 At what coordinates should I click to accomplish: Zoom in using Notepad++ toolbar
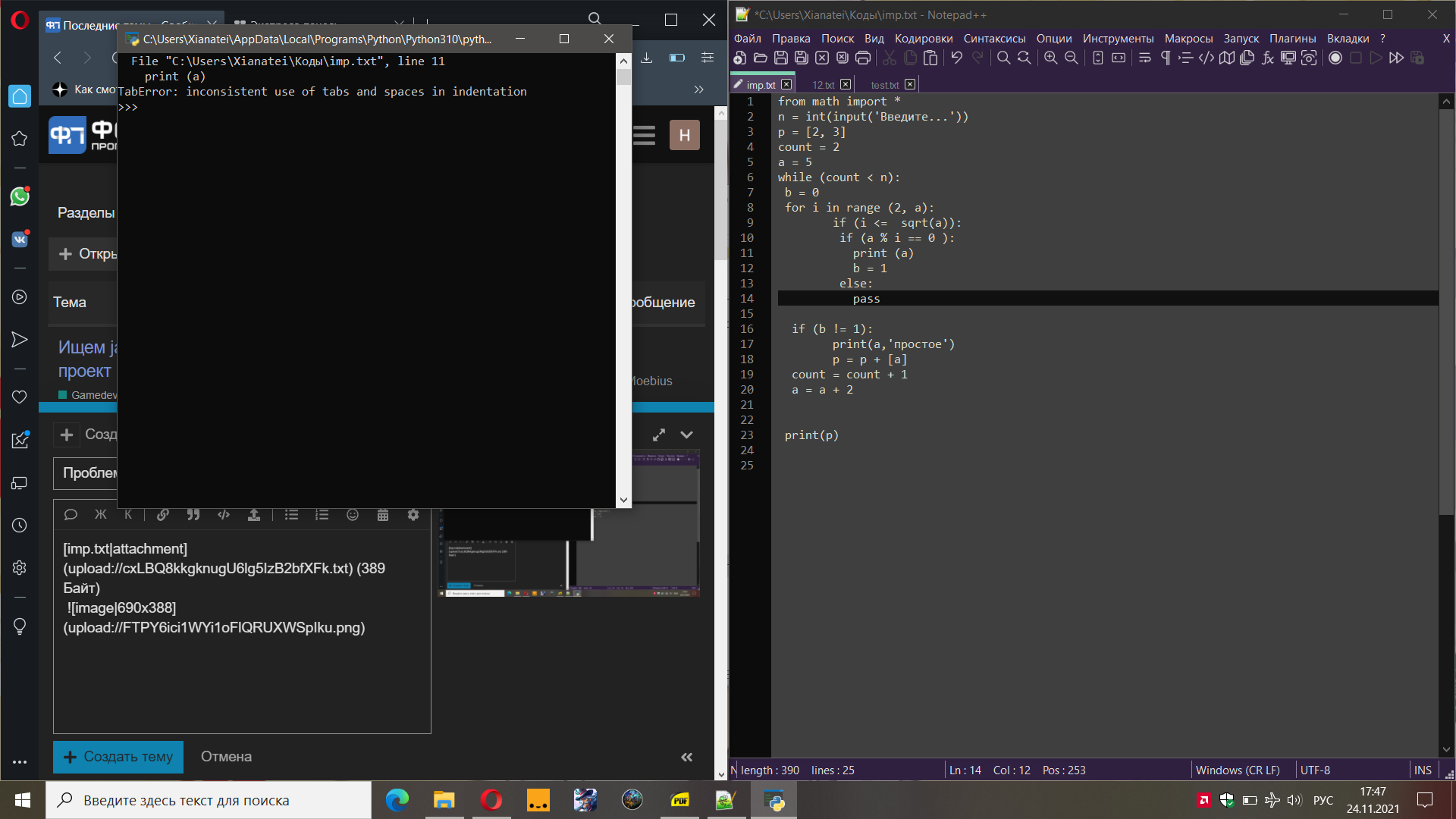tap(1050, 58)
